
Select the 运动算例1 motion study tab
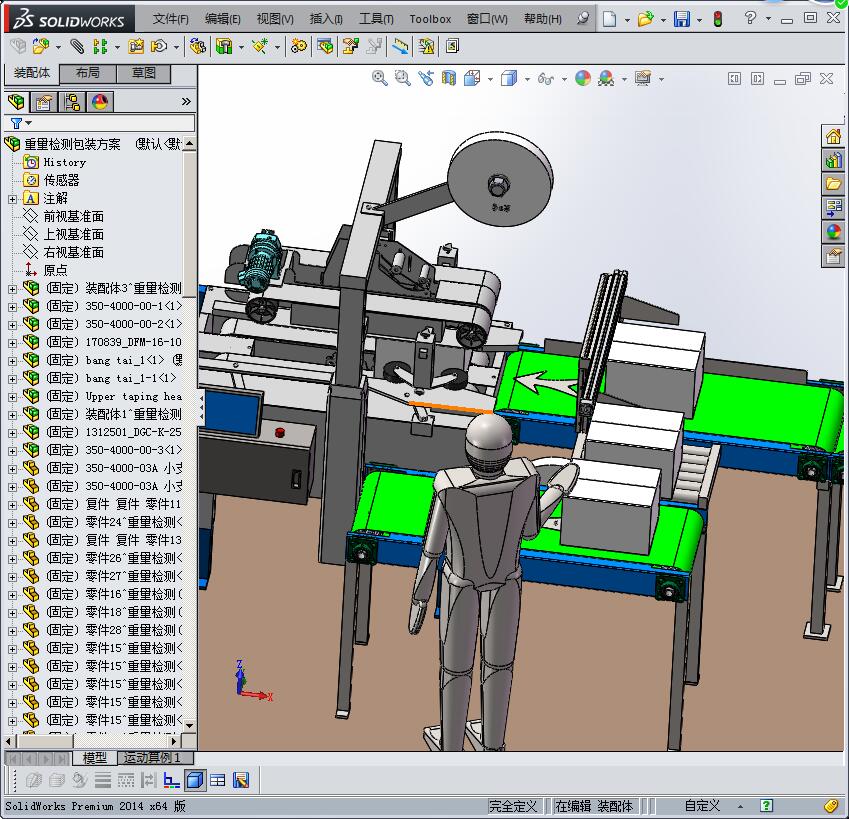pyautogui.click(x=152, y=758)
